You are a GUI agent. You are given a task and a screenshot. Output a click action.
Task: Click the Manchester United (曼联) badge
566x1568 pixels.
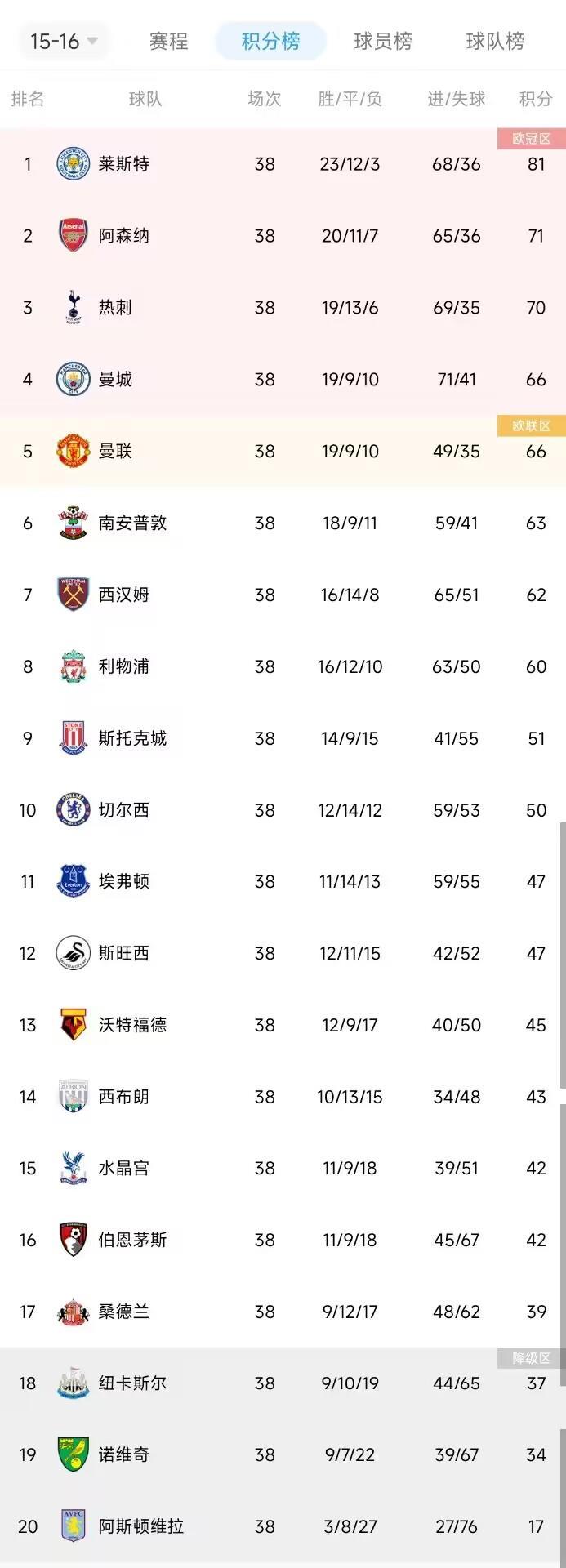73,452
